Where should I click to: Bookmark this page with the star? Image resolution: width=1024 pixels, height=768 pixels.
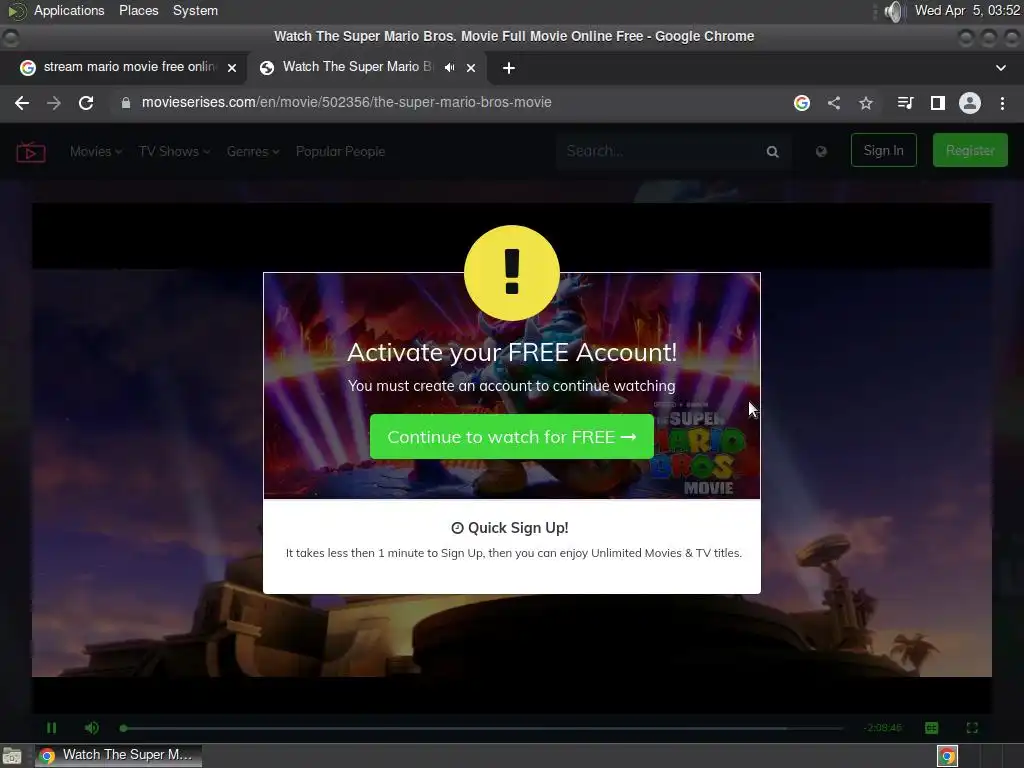click(x=866, y=103)
